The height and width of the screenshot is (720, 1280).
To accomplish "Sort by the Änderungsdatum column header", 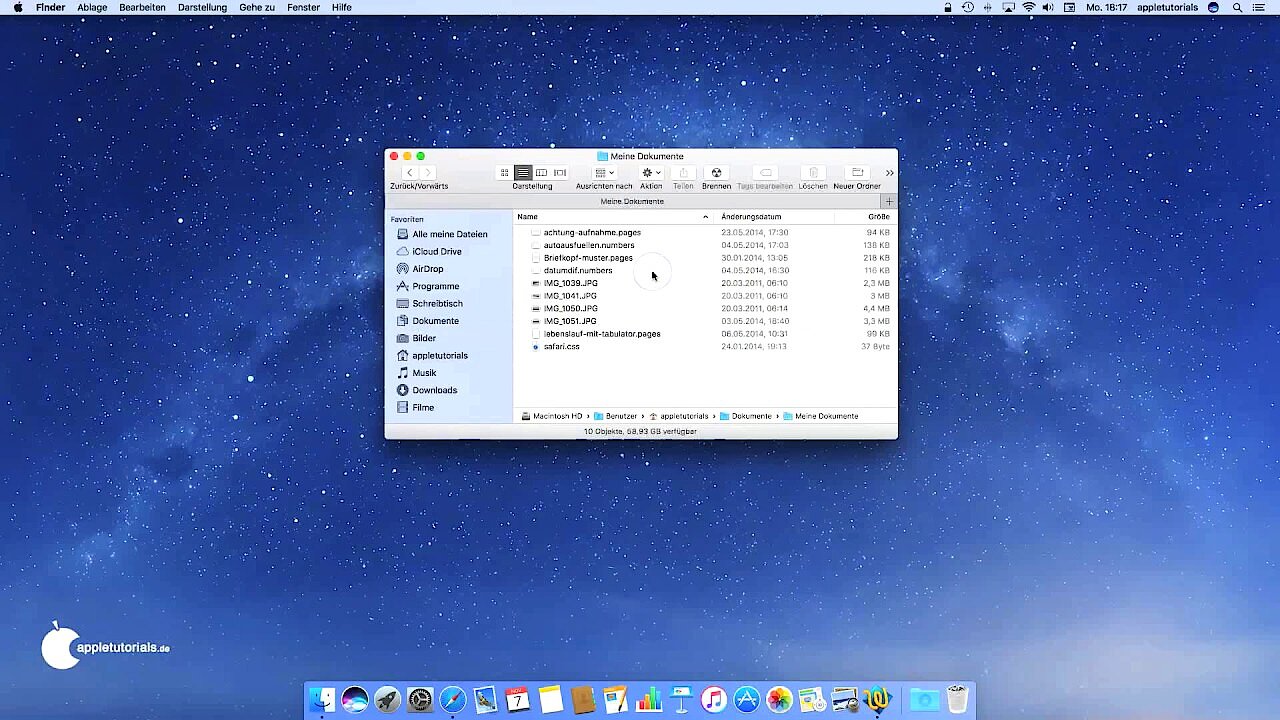I will pos(775,217).
